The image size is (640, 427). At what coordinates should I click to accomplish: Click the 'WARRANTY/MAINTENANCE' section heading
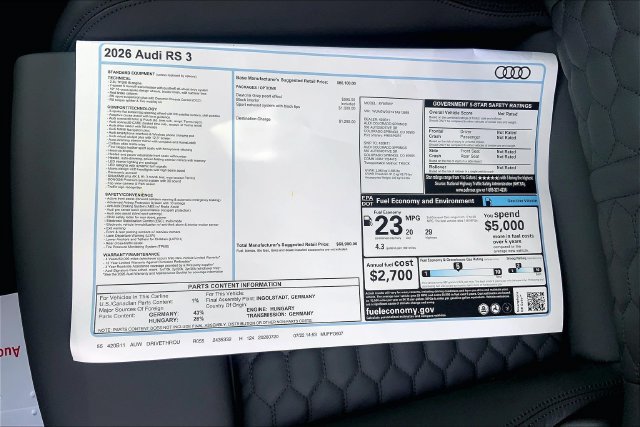[131, 254]
